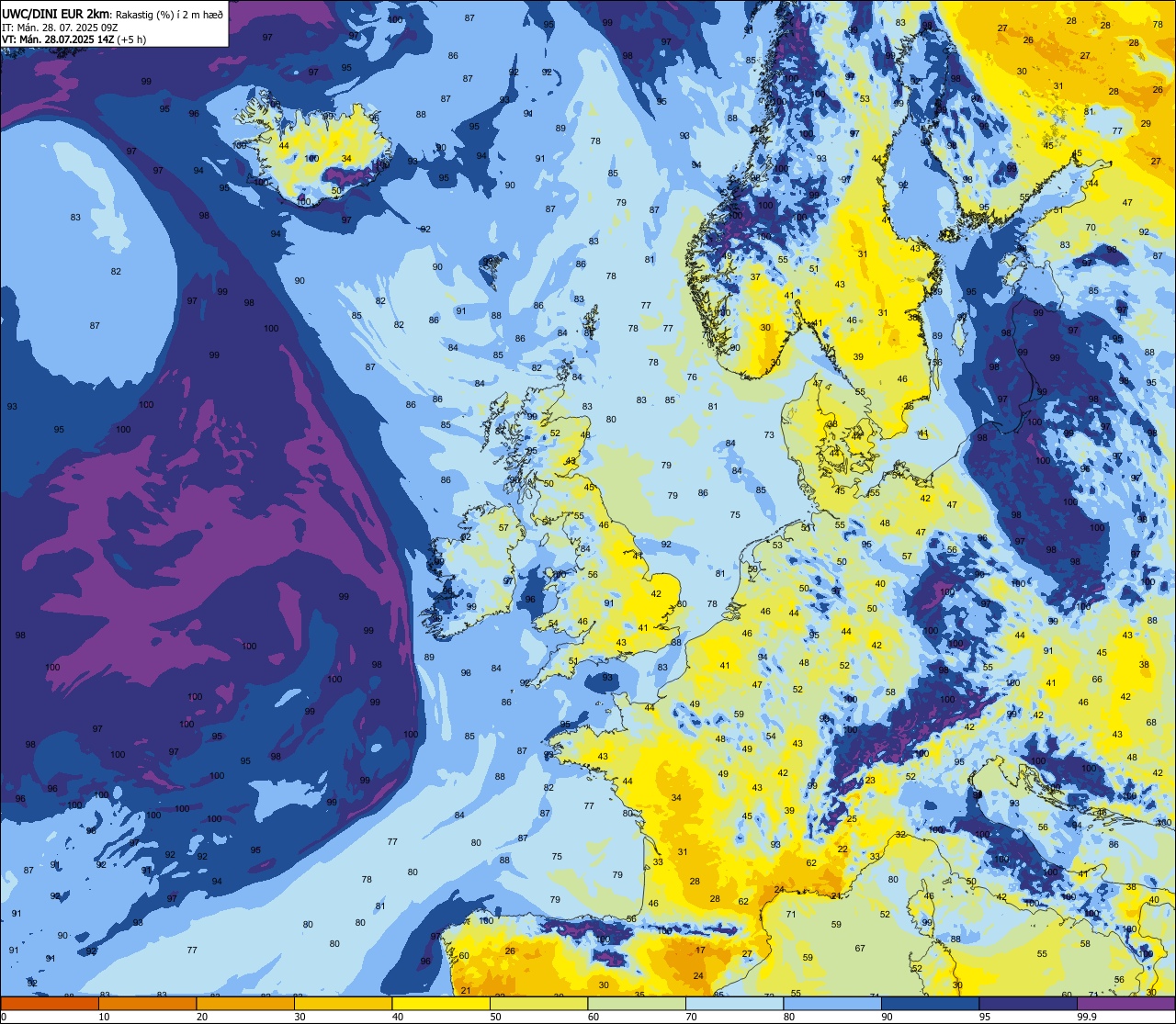Click the 20–30 light orange legend swatch
This screenshot has width=1176, height=1024.
[245, 1004]
